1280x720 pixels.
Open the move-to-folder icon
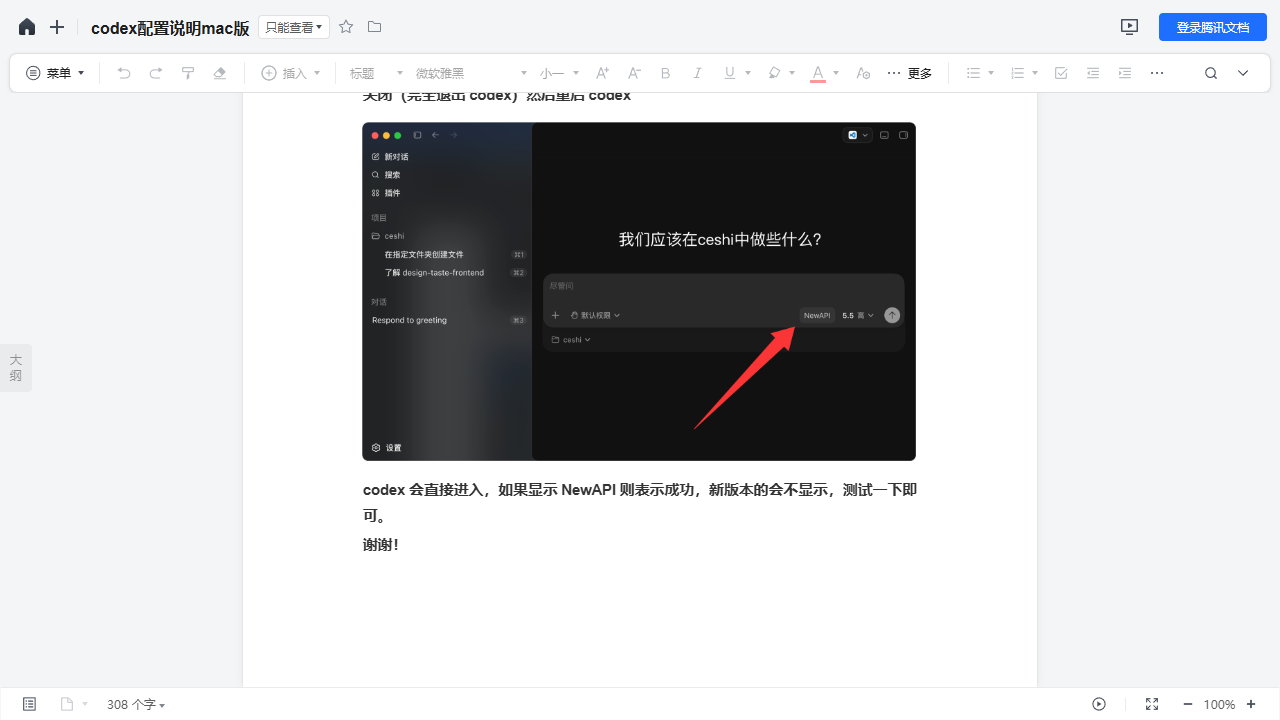pyautogui.click(x=374, y=27)
